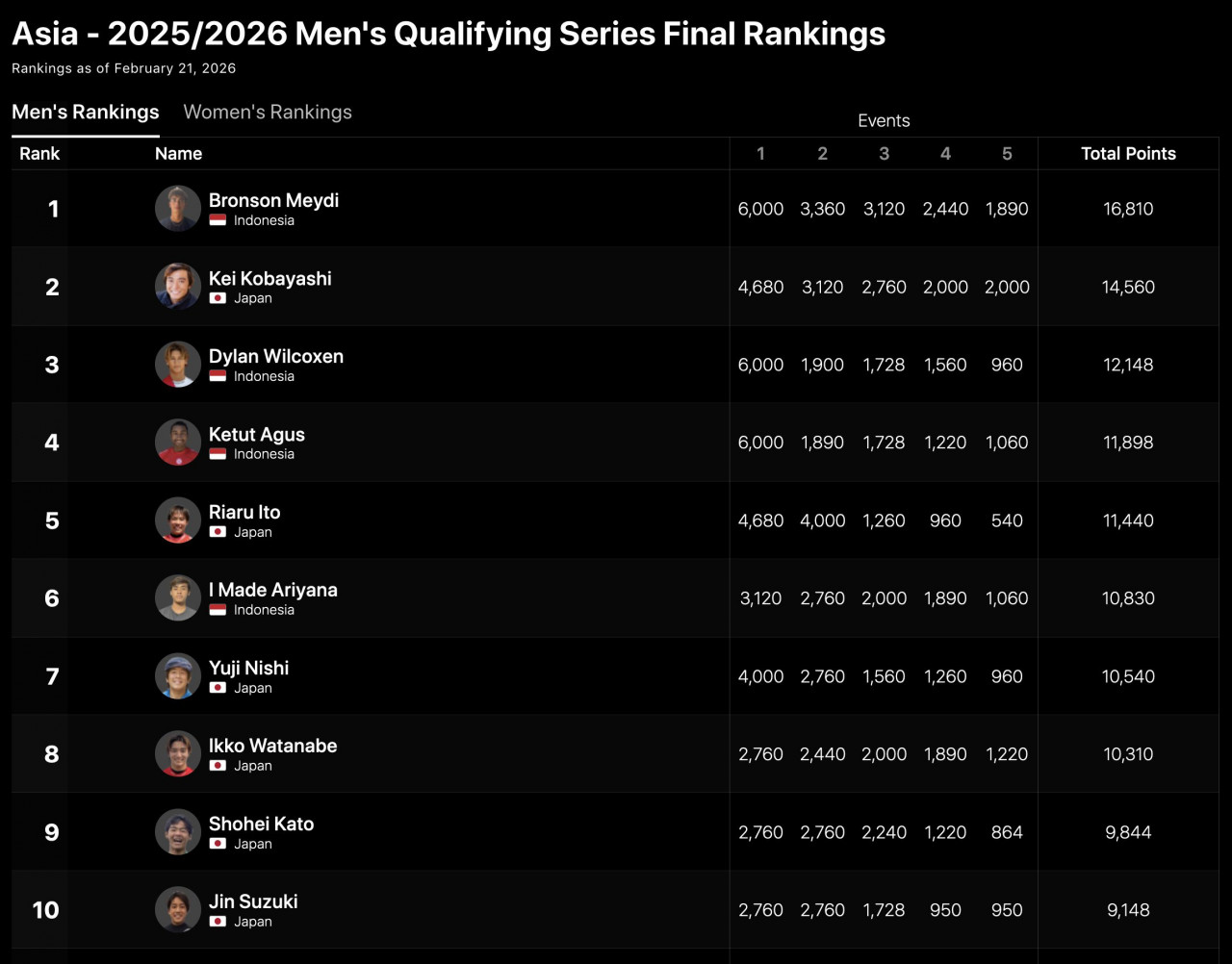Switch to the Women's Rankings tab

268,113
